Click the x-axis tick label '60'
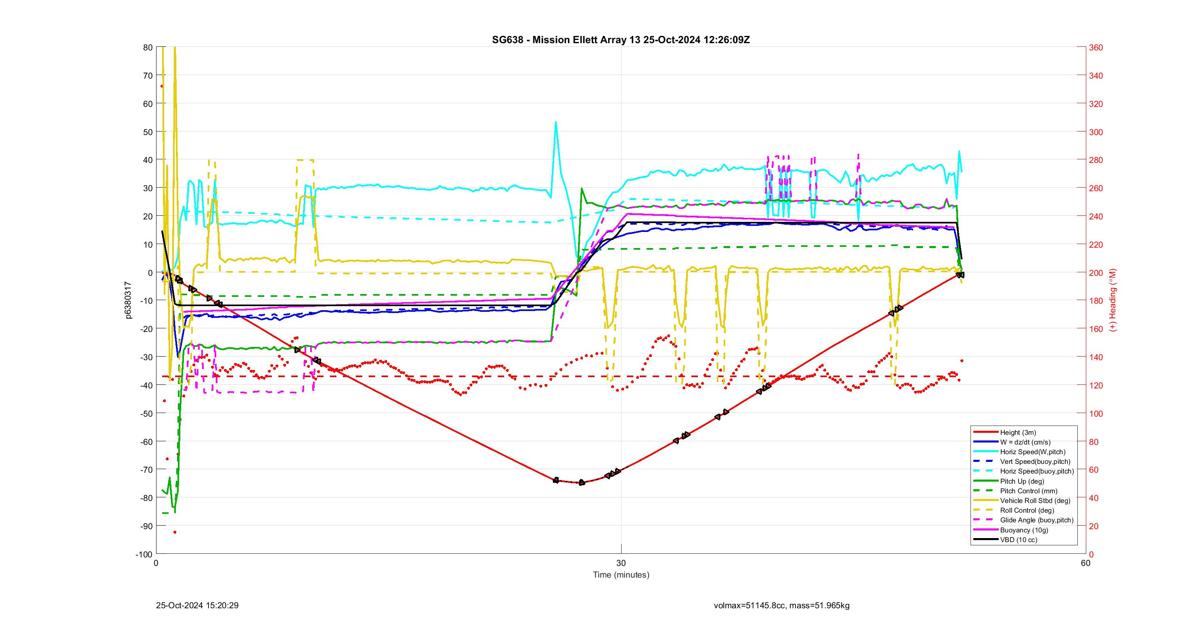The image size is (1200, 622). click(1085, 562)
